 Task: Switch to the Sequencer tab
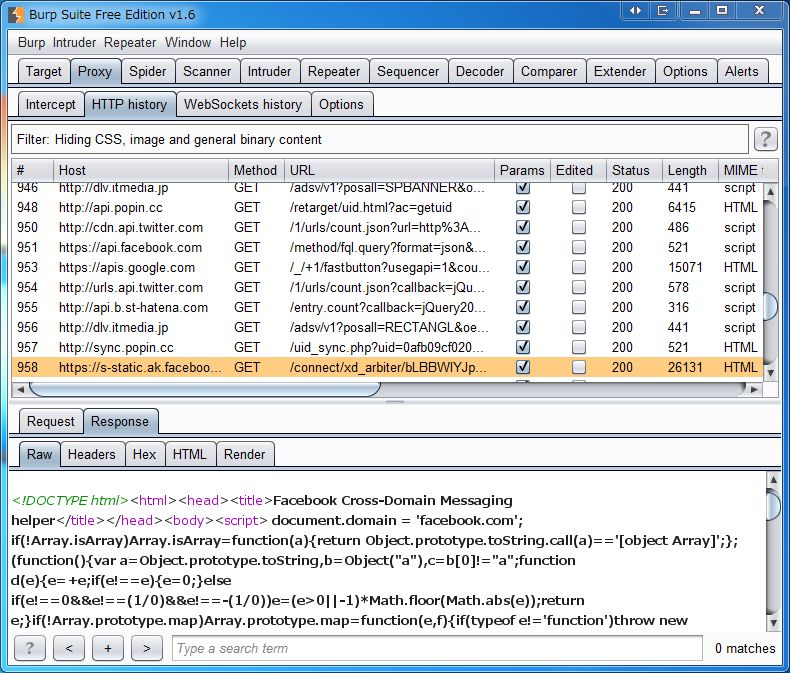pyautogui.click(x=408, y=71)
